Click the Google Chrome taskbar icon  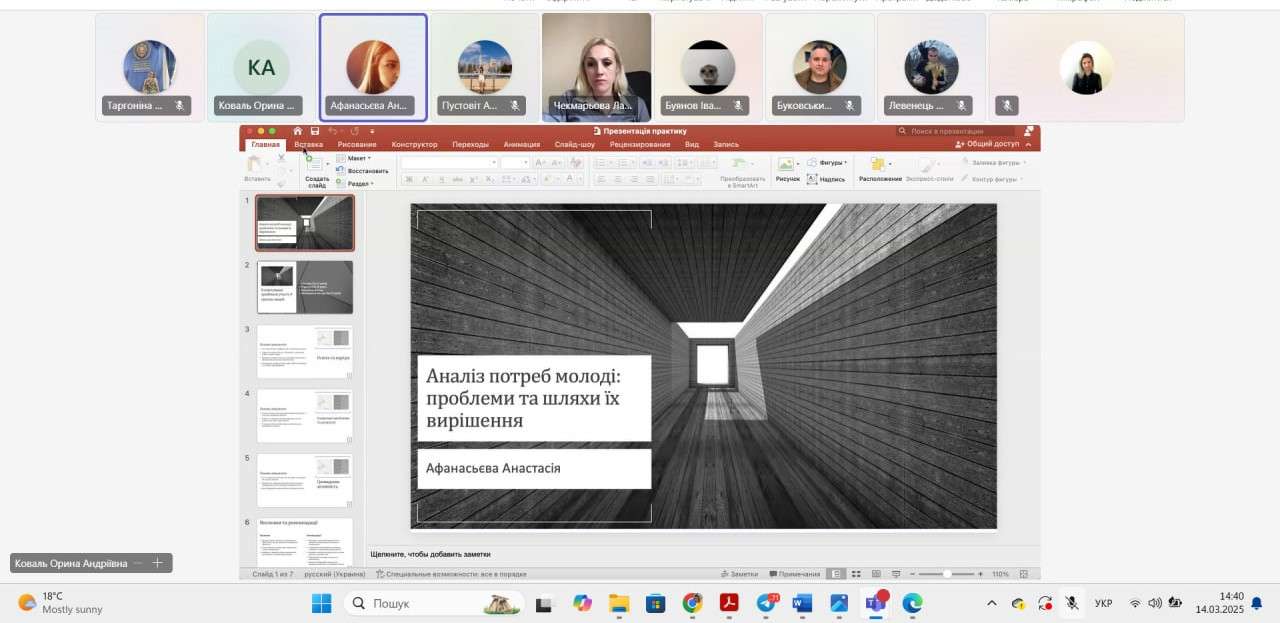pos(692,603)
